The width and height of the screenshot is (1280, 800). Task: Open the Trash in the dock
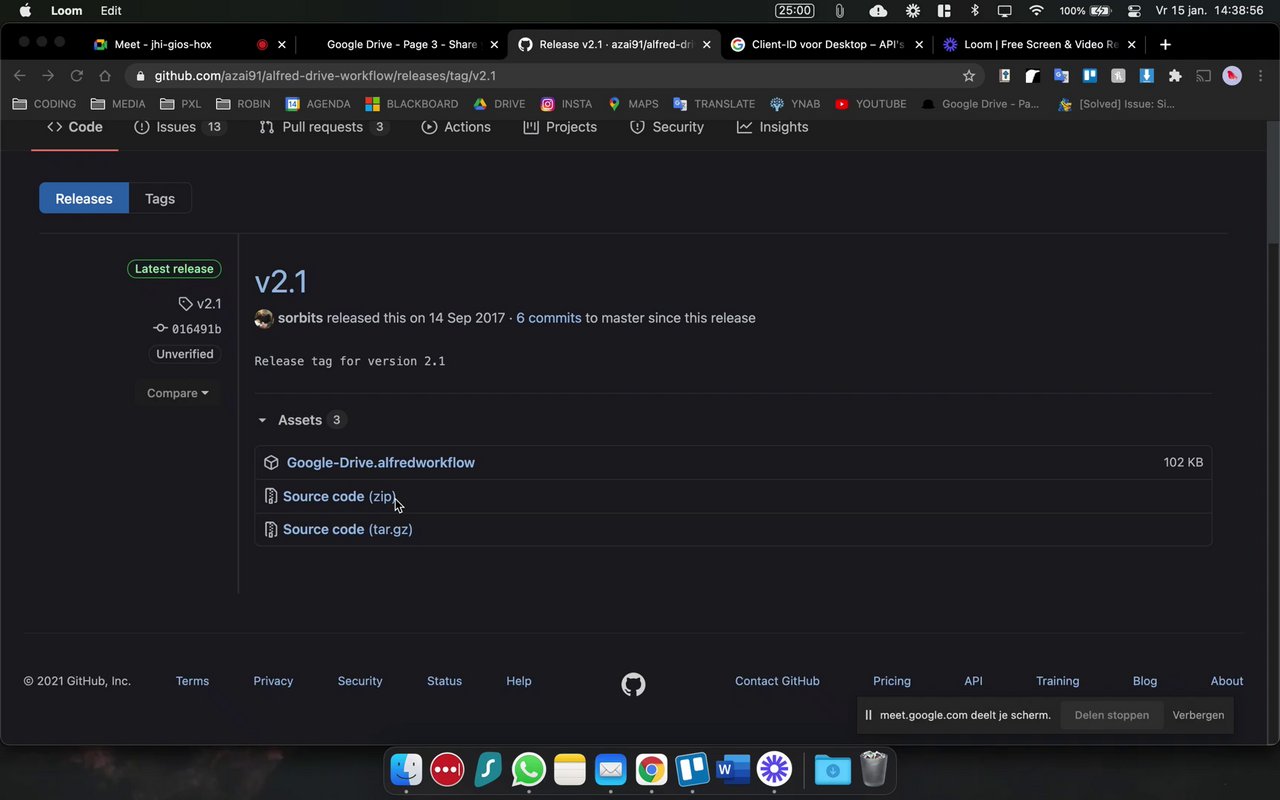pyautogui.click(x=874, y=769)
